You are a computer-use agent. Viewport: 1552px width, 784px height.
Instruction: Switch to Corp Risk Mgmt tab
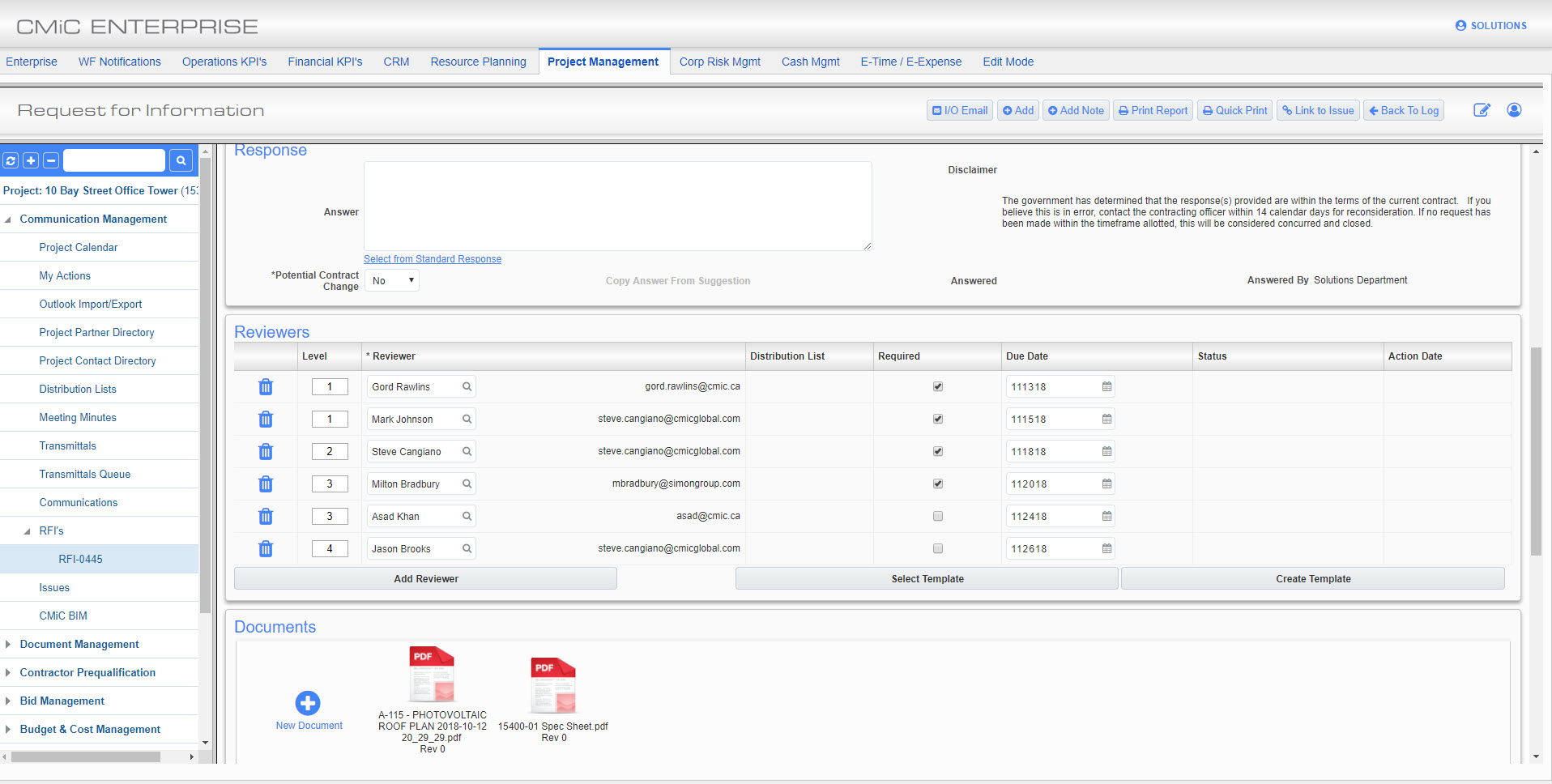click(x=719, y=62)
